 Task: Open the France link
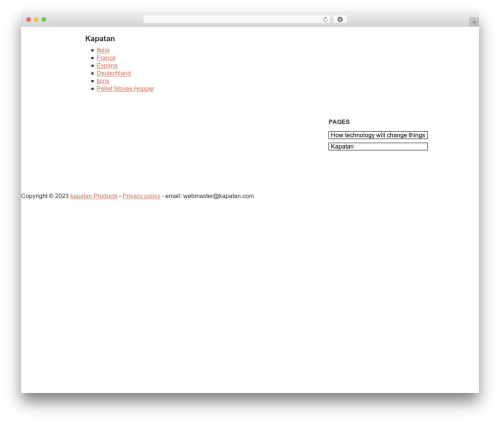(106, 58)
